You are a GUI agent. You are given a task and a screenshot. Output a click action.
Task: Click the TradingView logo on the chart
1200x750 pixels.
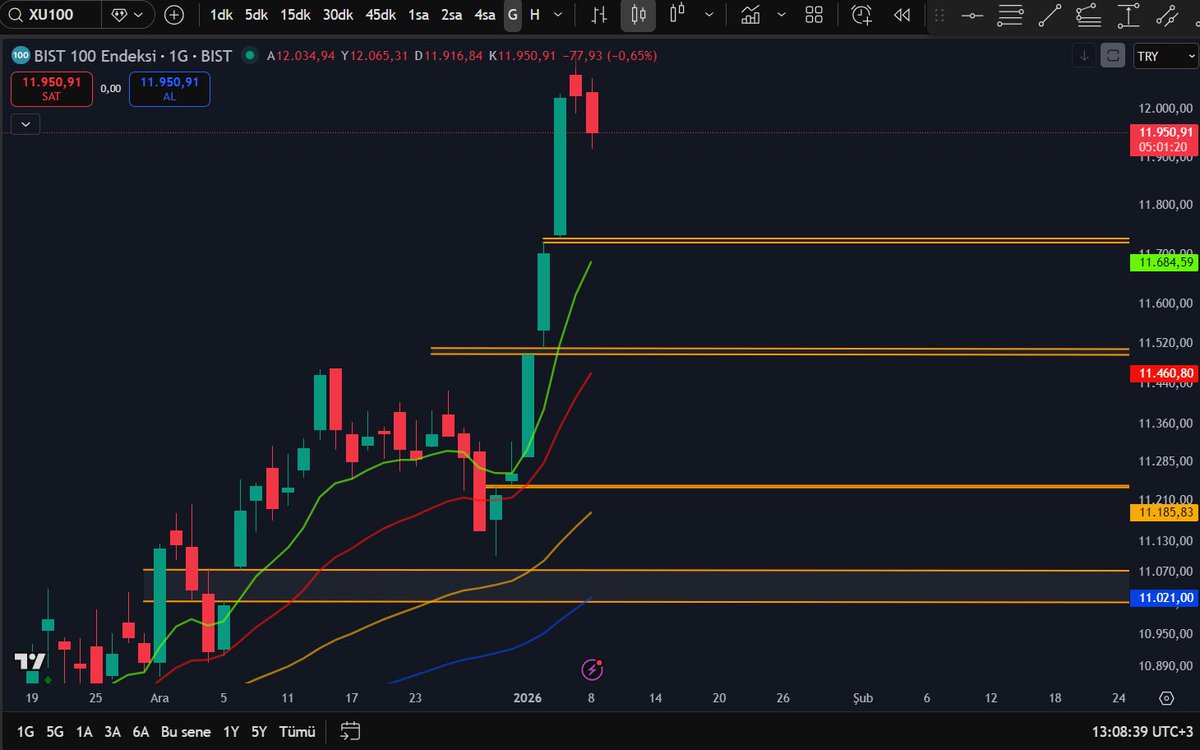pos(29,662)
